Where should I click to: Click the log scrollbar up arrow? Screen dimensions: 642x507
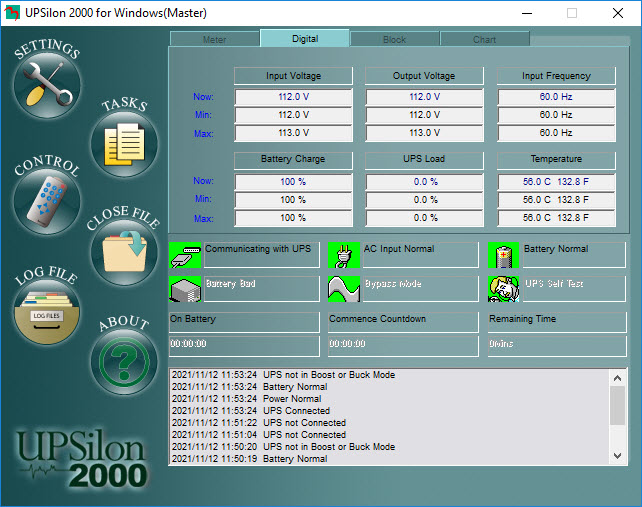(x=617, y=378)
